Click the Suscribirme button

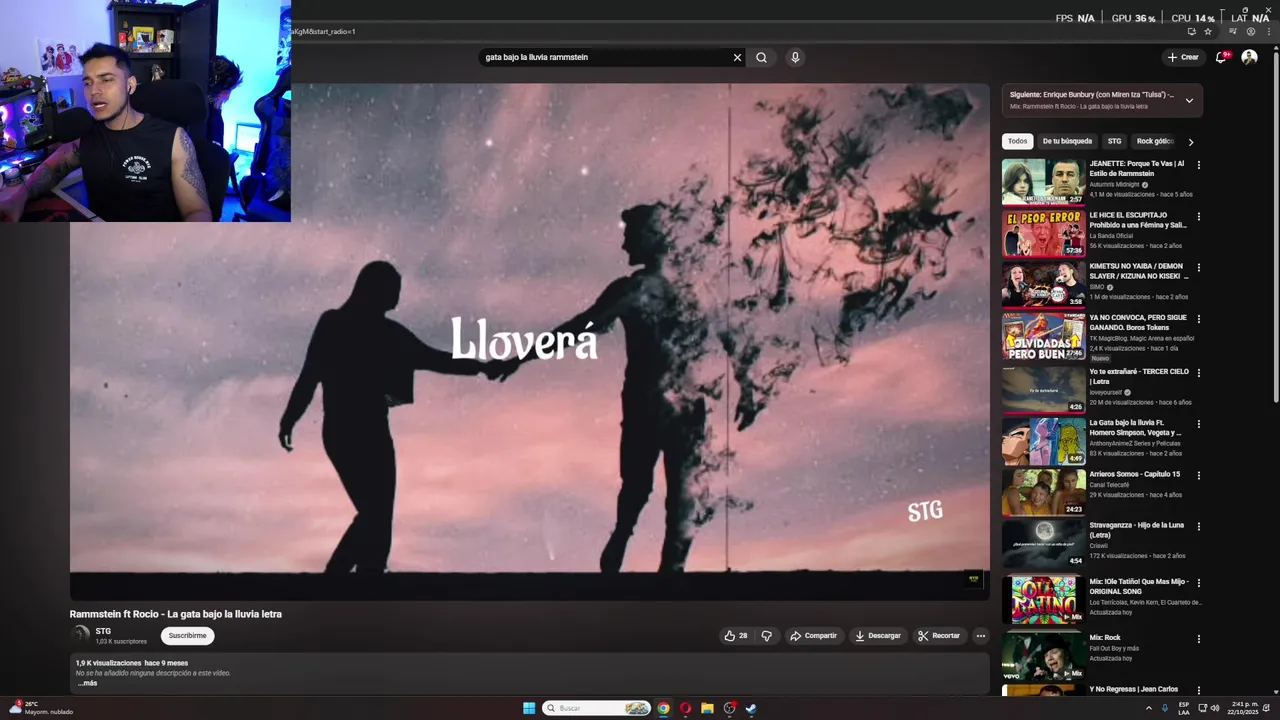(187, 635)
